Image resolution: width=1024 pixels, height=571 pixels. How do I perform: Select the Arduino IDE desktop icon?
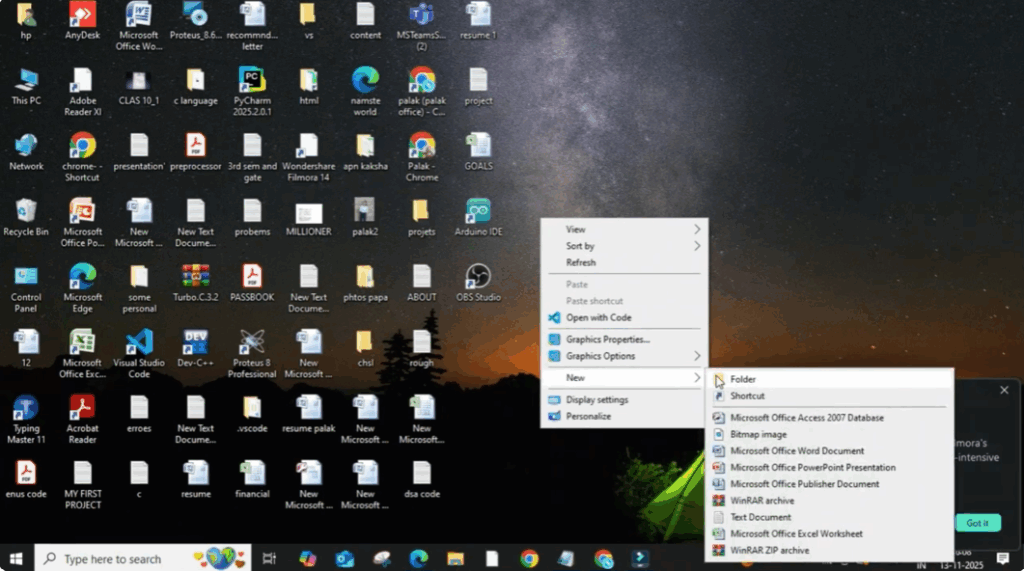pos(478,216)
